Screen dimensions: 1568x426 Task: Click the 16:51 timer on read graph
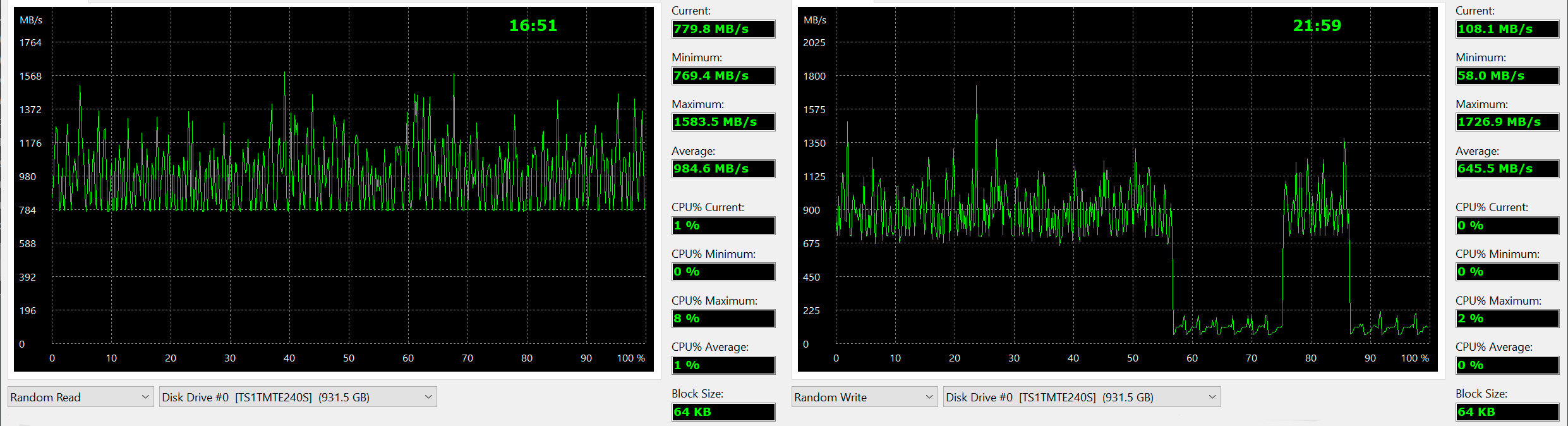(533, 26)
